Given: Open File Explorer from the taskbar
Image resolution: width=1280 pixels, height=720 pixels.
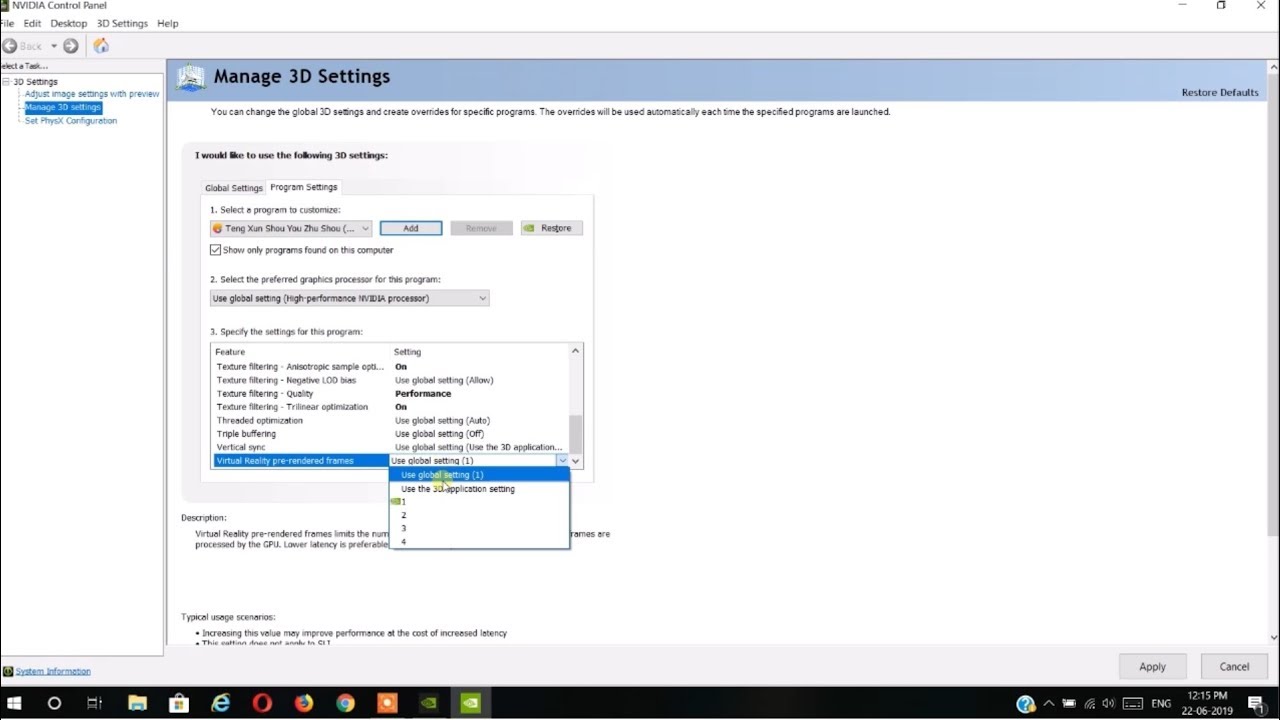Looking at the screenshot, I should tap(137, 703).
